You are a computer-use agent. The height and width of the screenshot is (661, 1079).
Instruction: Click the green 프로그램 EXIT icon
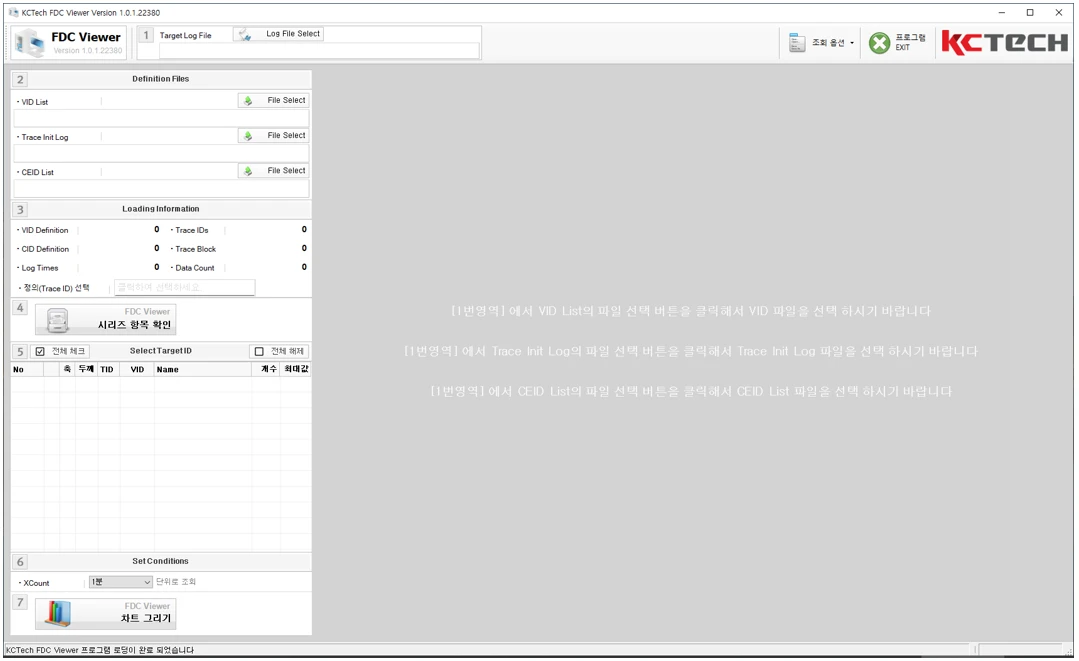click(879, 43)
